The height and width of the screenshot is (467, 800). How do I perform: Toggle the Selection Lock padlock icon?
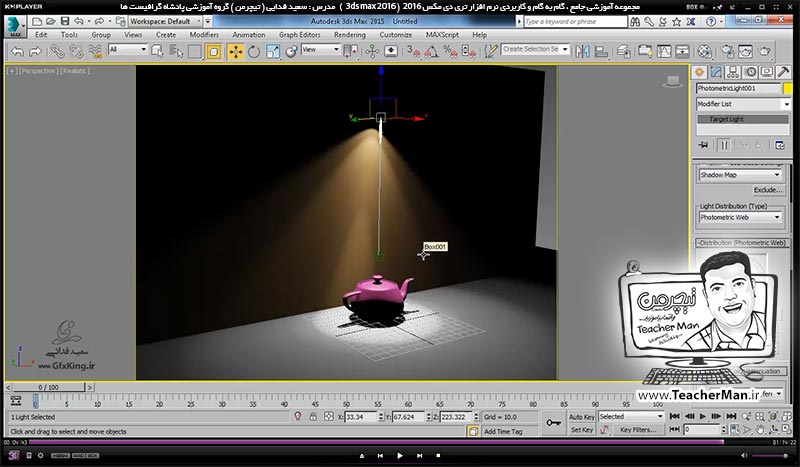(313, 417)
